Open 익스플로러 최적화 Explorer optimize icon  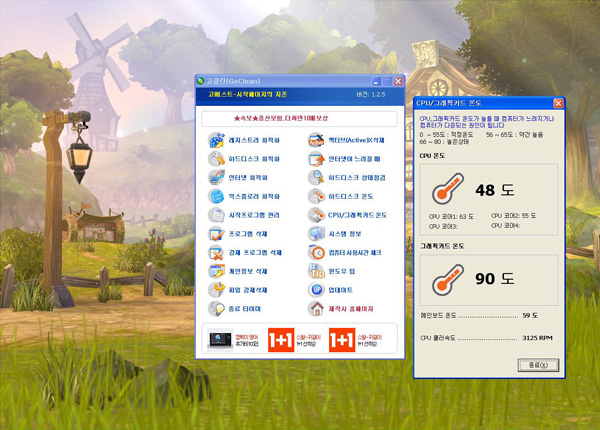(217, 196)
